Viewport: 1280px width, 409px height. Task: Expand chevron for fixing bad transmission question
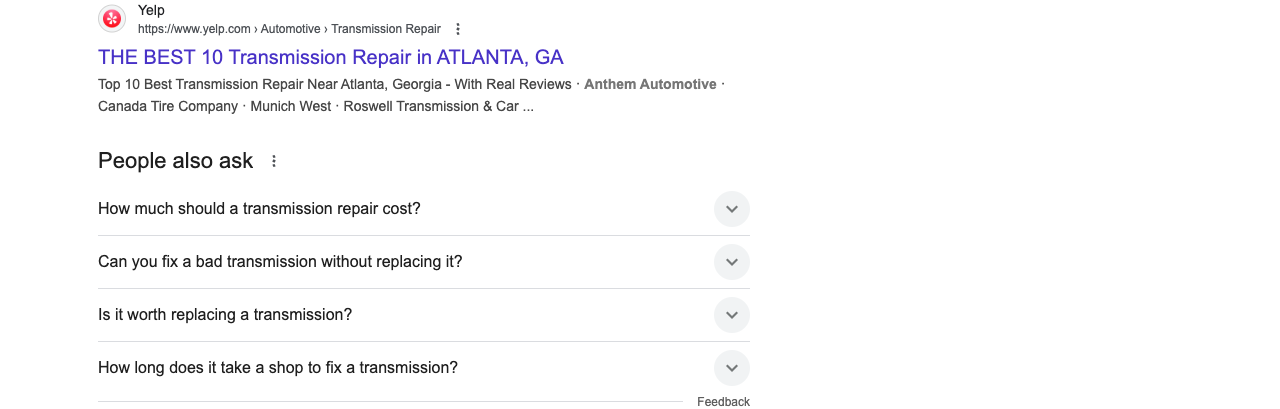click(732, 262)
